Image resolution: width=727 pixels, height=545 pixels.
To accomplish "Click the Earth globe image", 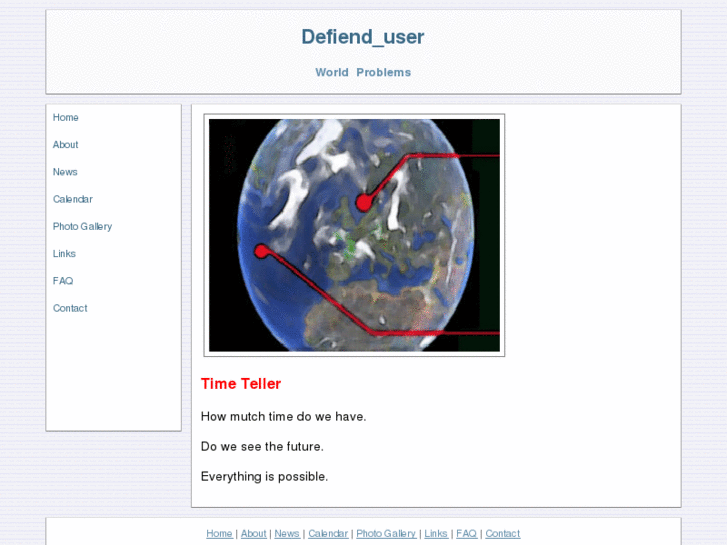I will (x=354, y=235).
